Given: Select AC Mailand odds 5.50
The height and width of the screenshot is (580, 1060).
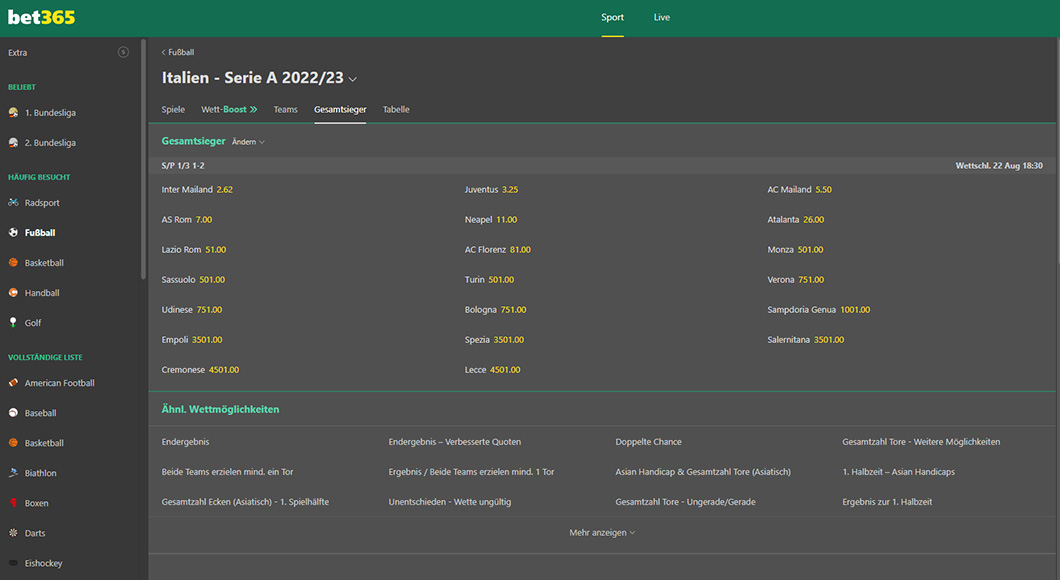Looking at the screenshot, I should (823, 190).
